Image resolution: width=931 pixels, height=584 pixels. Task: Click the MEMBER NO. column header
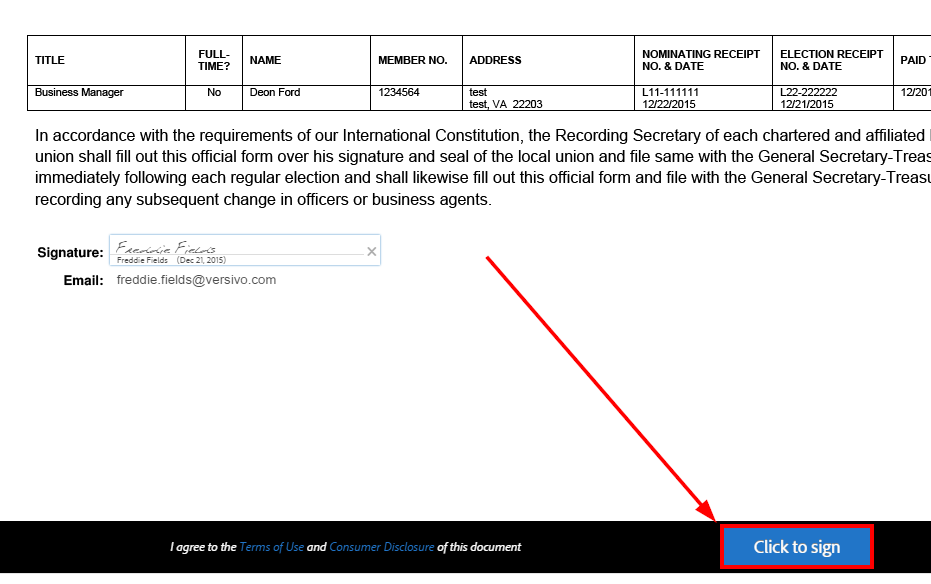[x=416, y=61]
